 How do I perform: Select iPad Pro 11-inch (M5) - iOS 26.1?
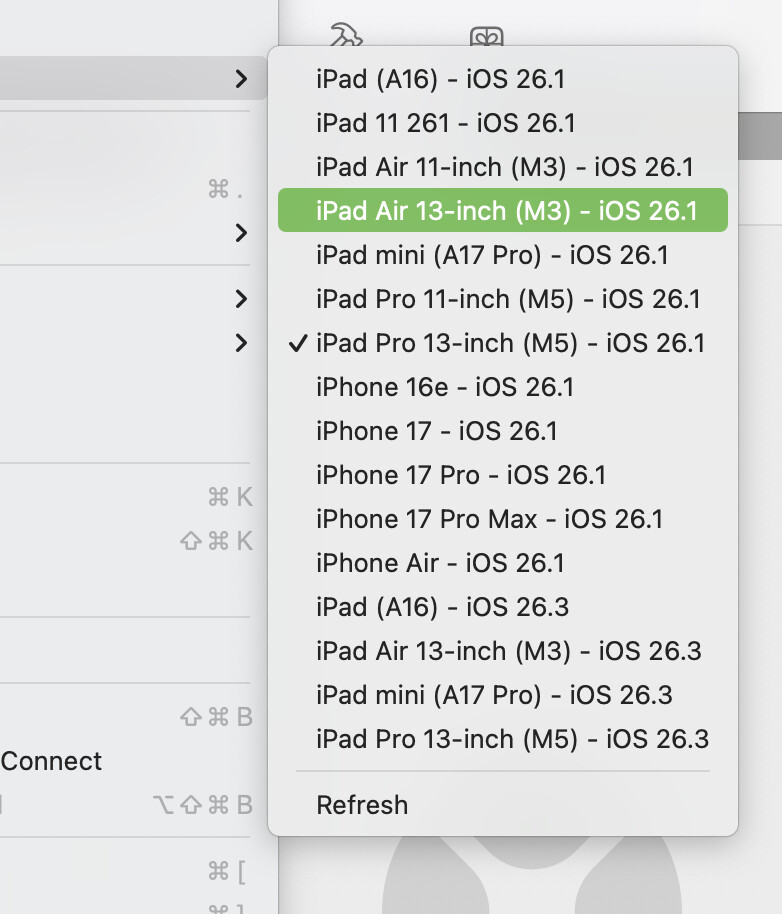[508, 299]
